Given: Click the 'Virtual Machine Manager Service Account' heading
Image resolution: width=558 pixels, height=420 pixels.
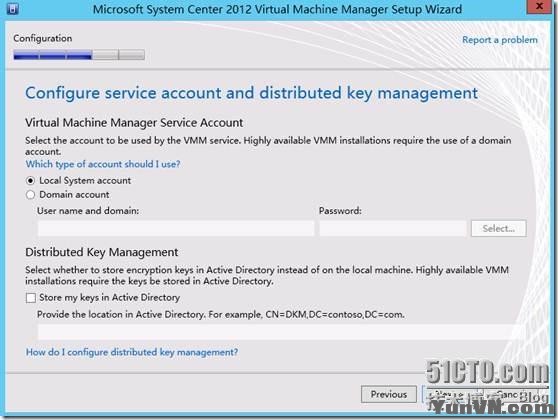Looking at the screenshot, I should click(x=134, y=123).
